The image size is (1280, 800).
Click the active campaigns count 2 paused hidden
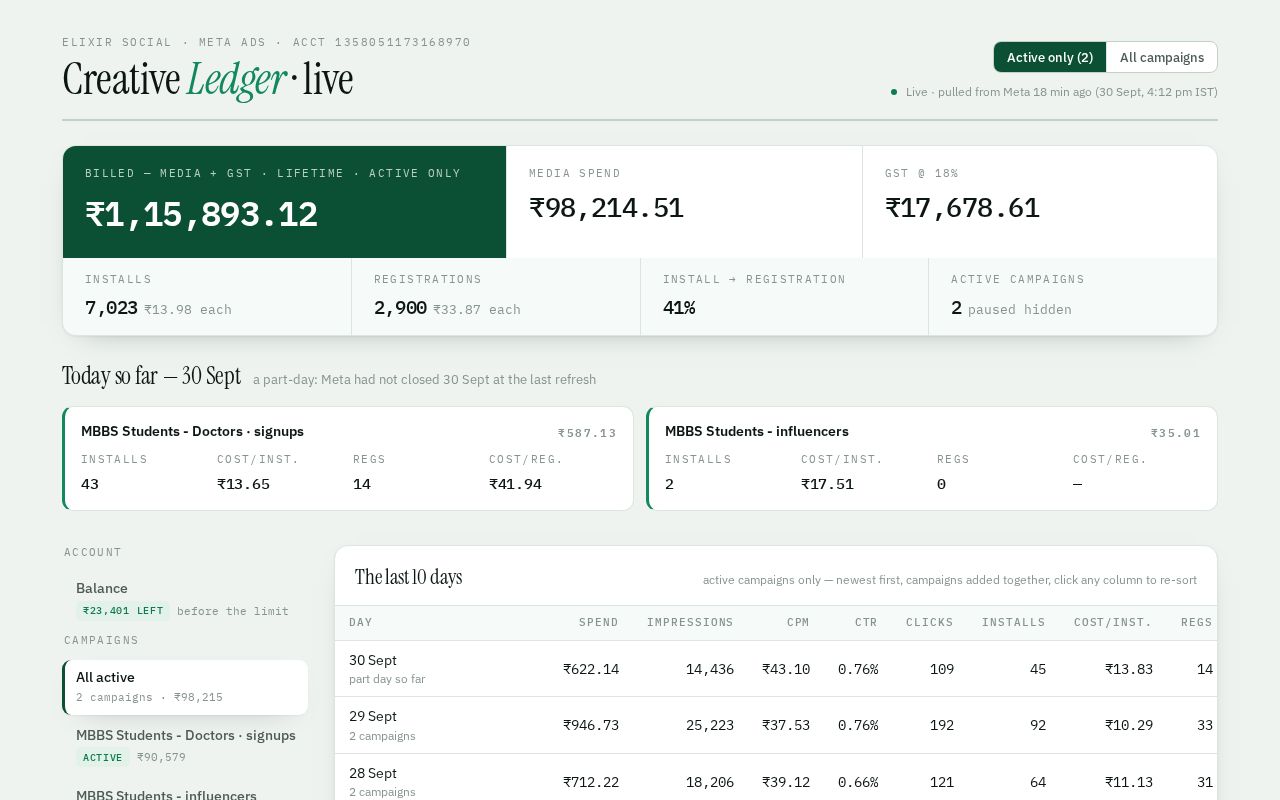1011,308
